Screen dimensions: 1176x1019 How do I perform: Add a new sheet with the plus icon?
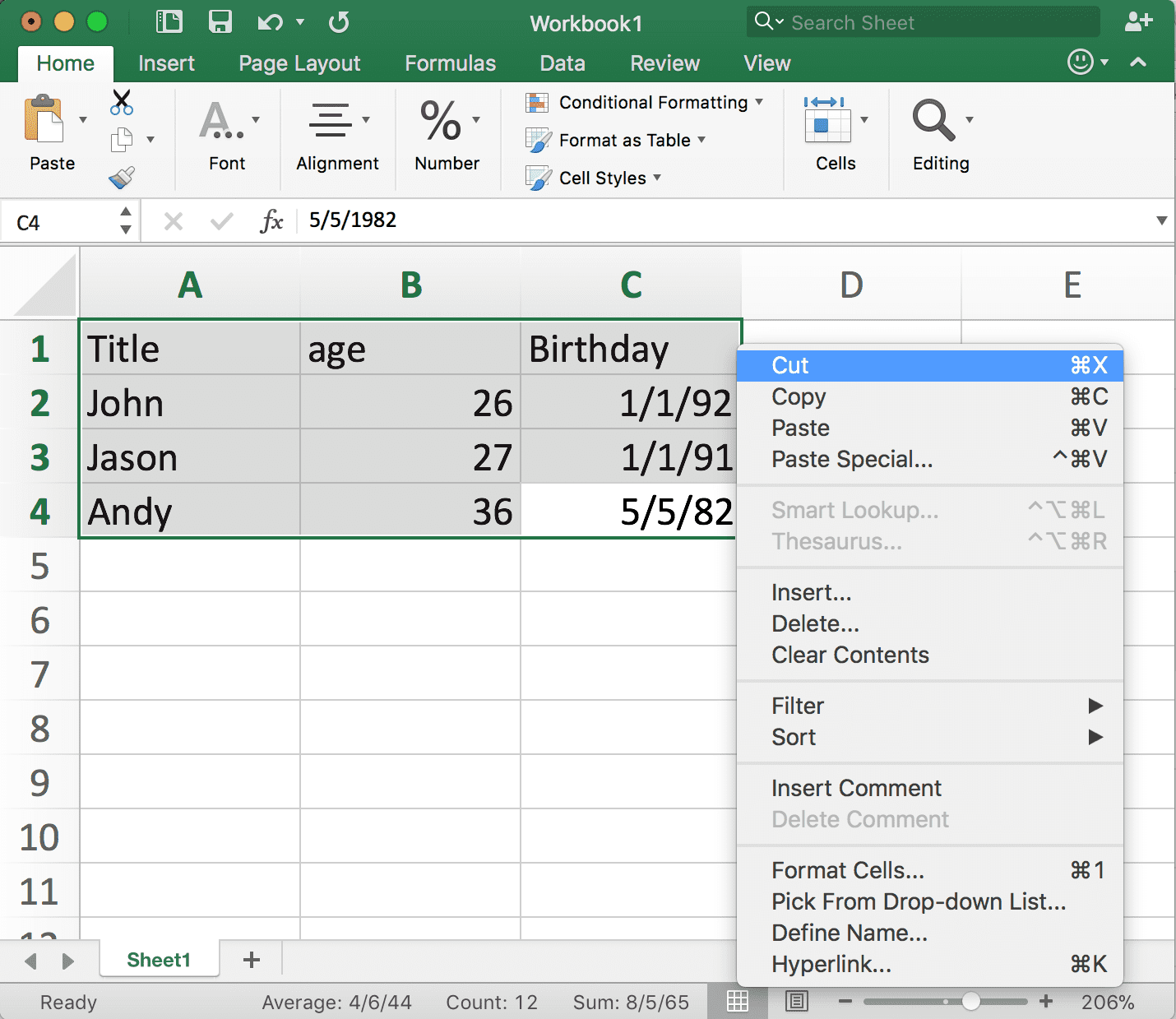pos(251,959)
